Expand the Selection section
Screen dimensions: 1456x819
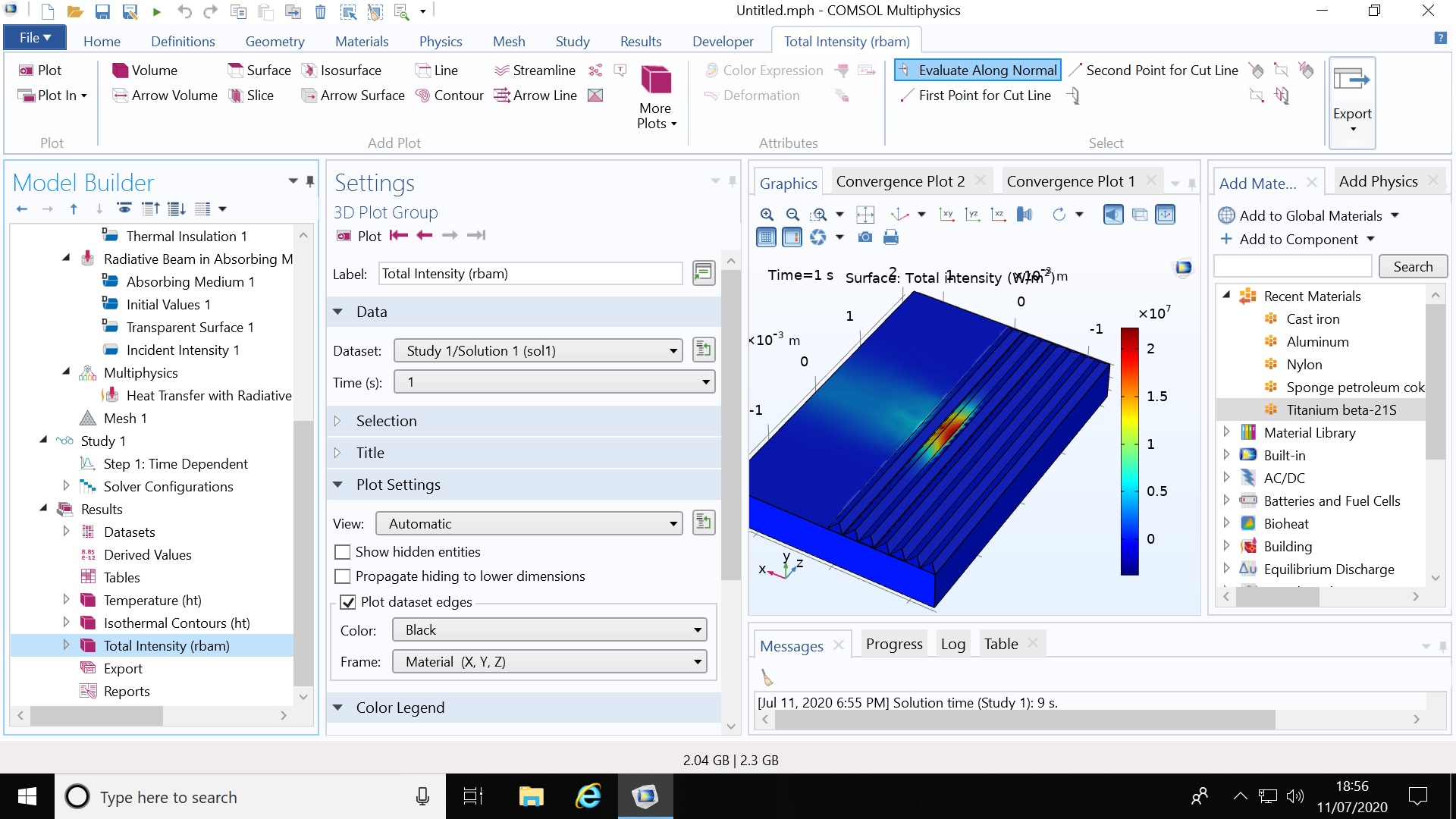[x=386, y=421]
